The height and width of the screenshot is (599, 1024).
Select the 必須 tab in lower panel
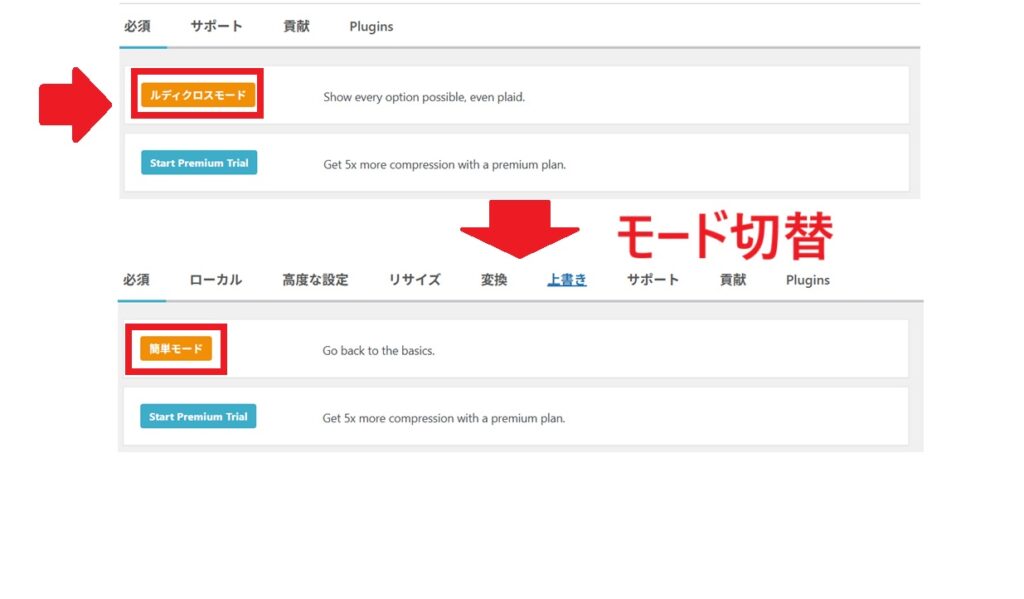(x=136, y=280)
